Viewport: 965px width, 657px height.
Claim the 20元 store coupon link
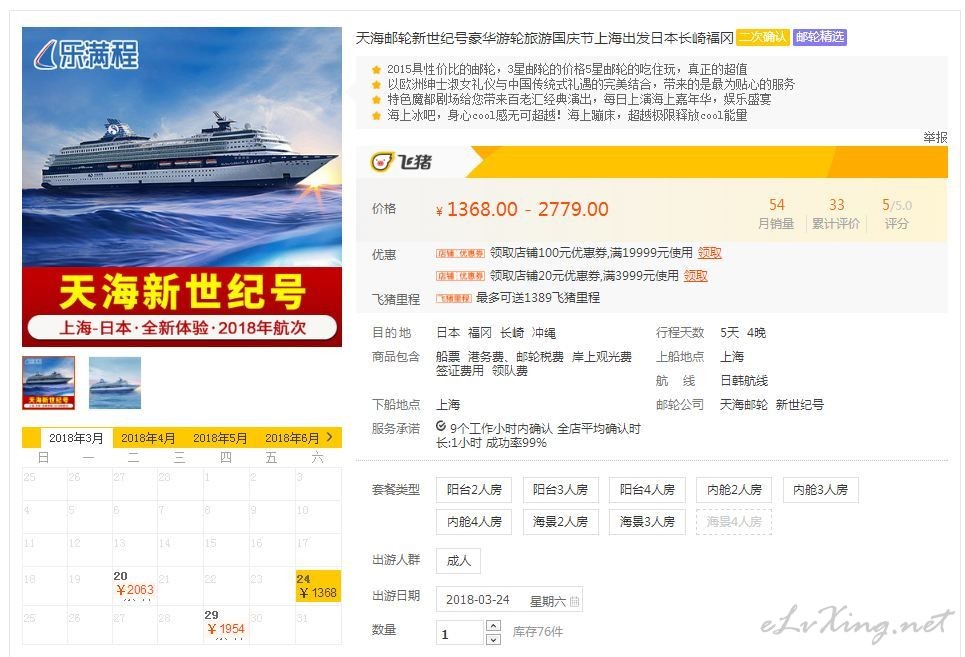click(x=695, y=276)
